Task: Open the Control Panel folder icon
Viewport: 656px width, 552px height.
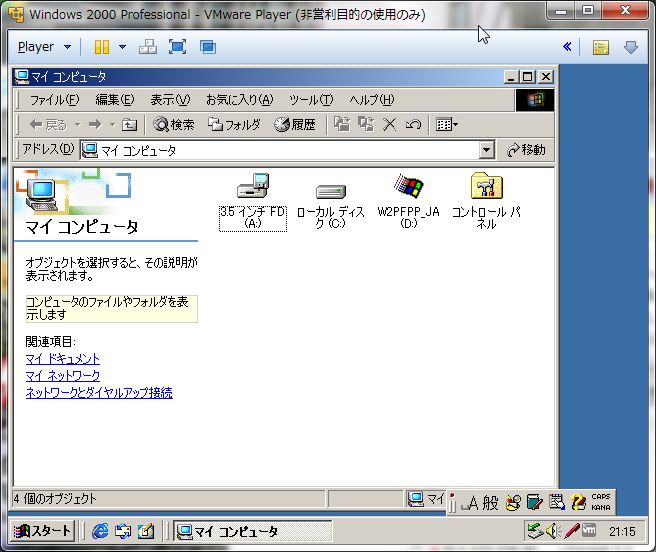Action: pos(486,200)
